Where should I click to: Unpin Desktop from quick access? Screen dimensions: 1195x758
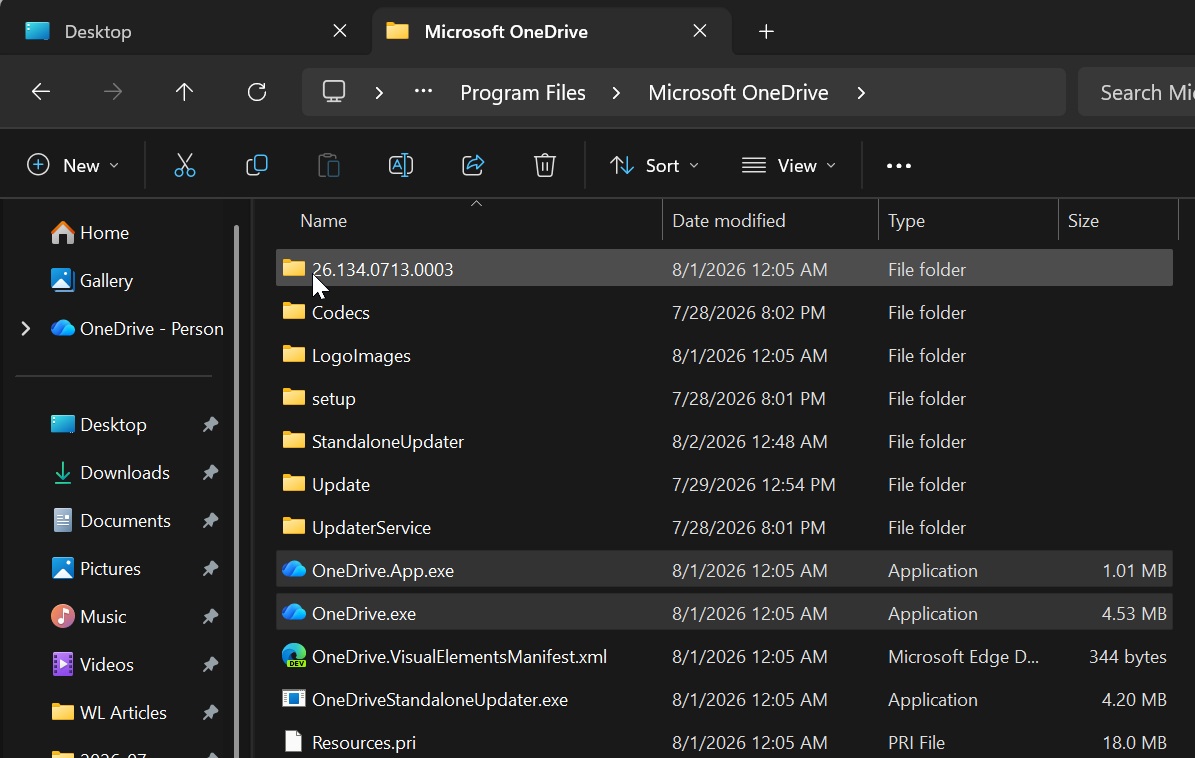click(x=210, y=424)
